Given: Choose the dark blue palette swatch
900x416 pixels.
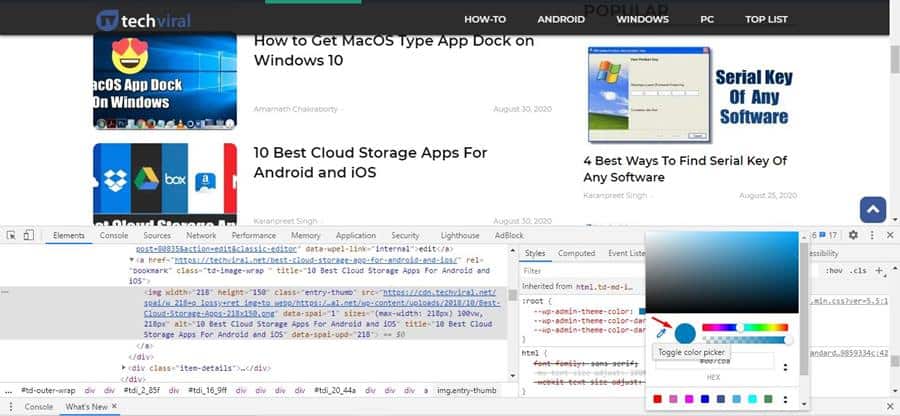Looking at the screenshot, I should [x=704, y=399].
